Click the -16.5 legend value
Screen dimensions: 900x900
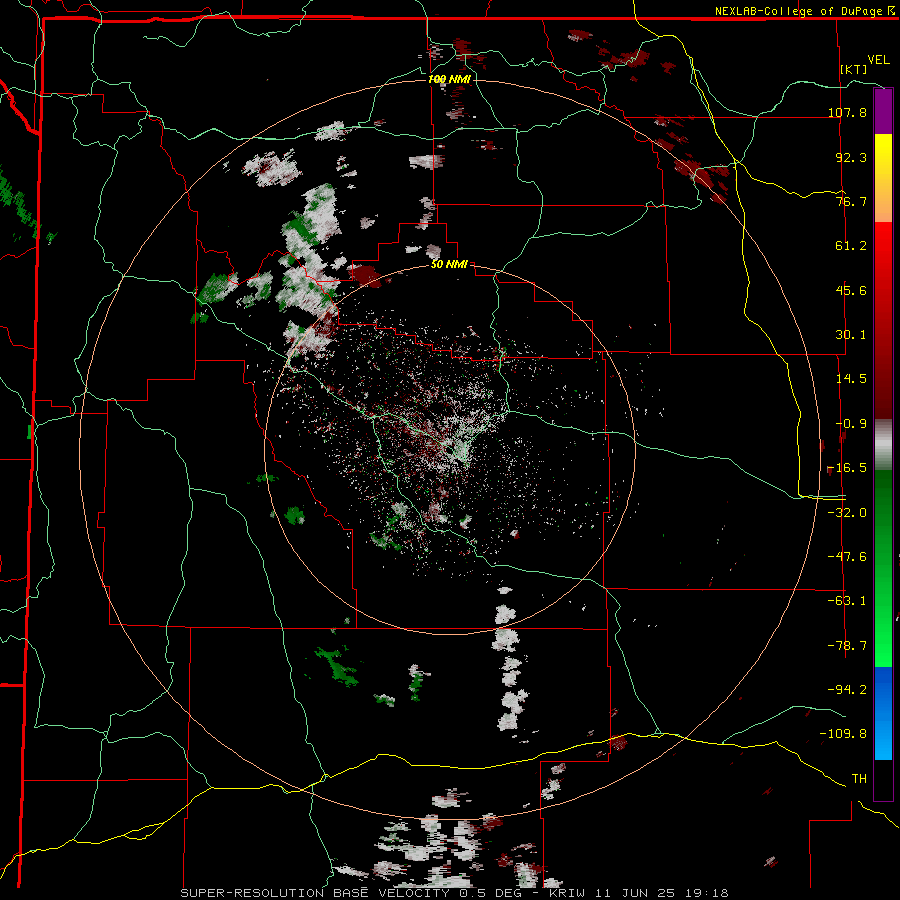tap(847, 468)
